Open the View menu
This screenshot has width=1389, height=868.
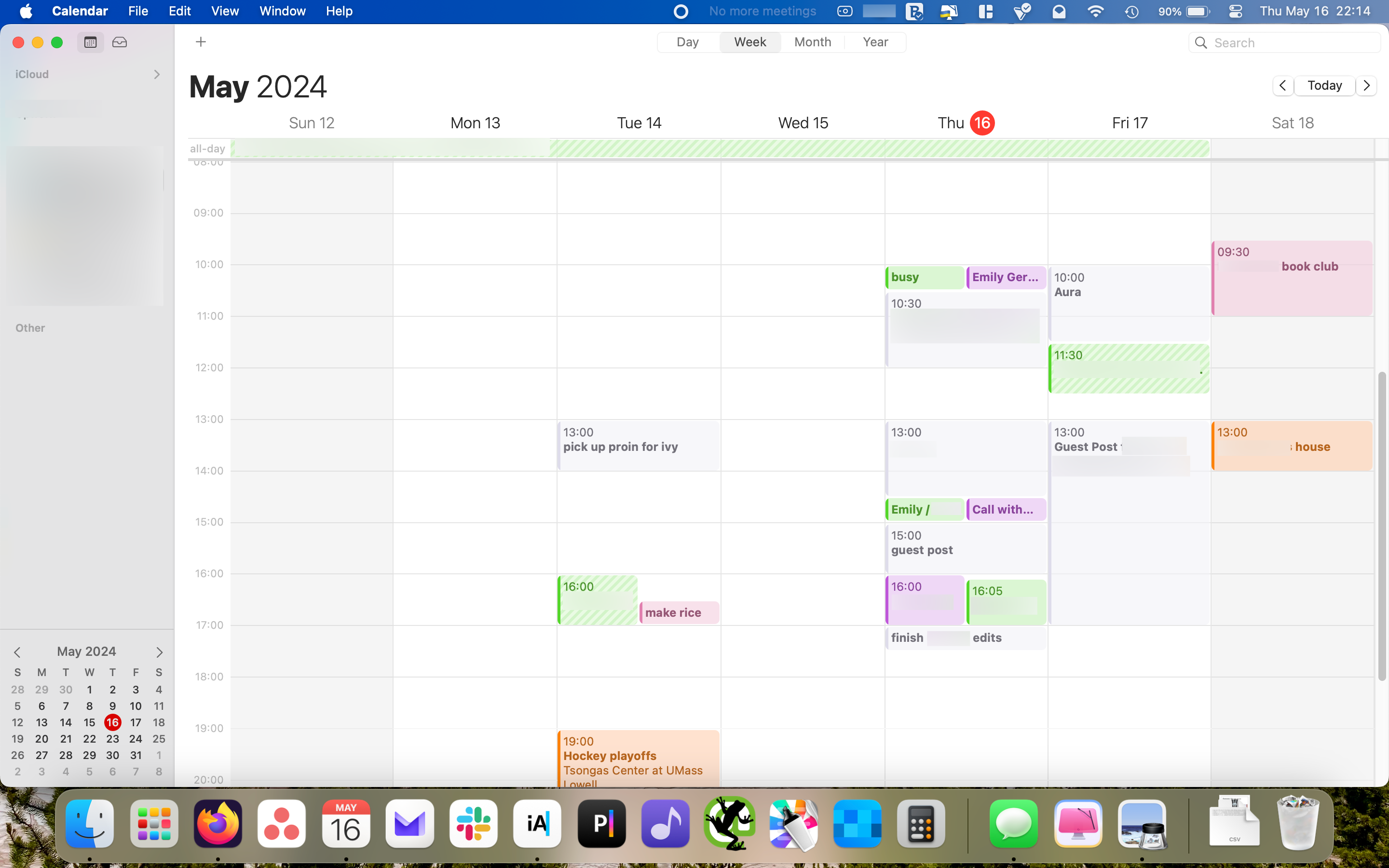tap(224, 11)
